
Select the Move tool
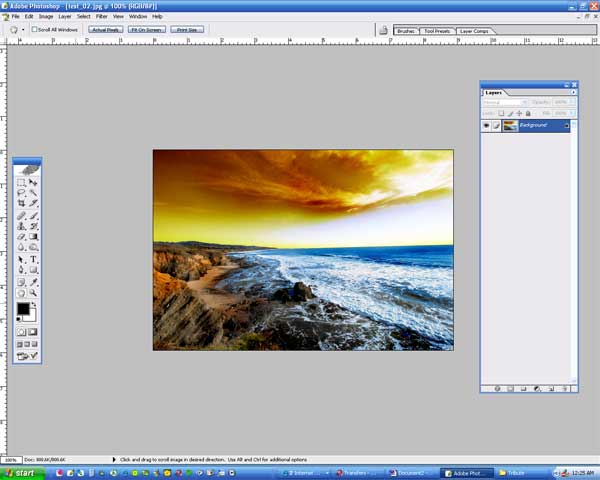coord(33,183)
